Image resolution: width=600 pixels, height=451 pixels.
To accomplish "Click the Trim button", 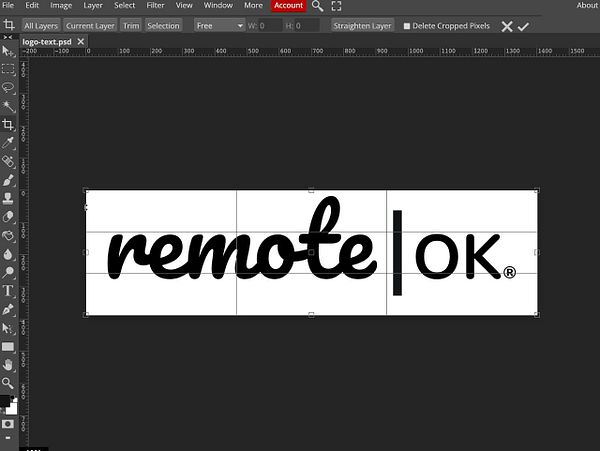I will coord(131,26).
